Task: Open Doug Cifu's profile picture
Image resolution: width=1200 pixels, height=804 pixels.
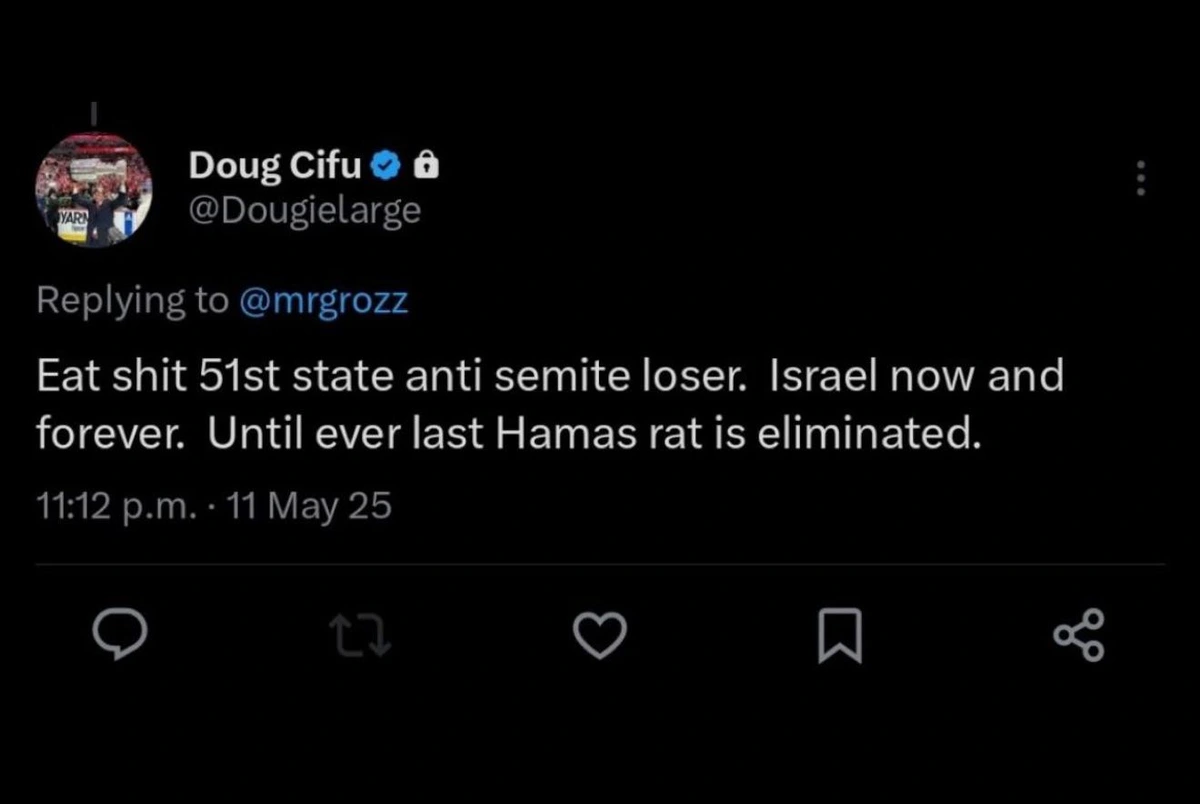Action: point(93,189)
